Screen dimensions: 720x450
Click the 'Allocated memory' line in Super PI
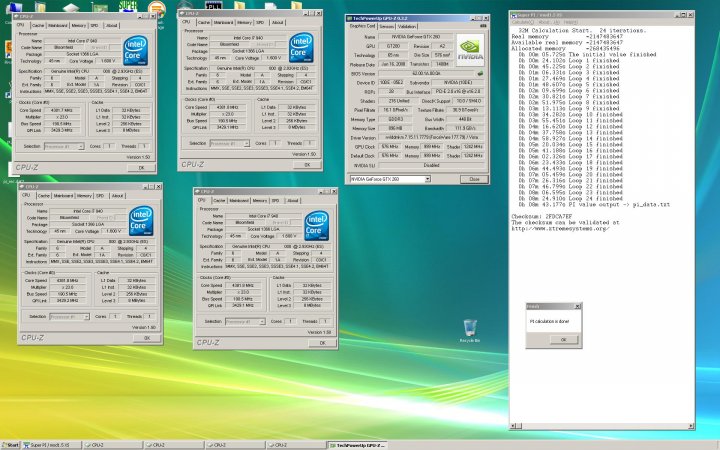(x=565, y=48)
